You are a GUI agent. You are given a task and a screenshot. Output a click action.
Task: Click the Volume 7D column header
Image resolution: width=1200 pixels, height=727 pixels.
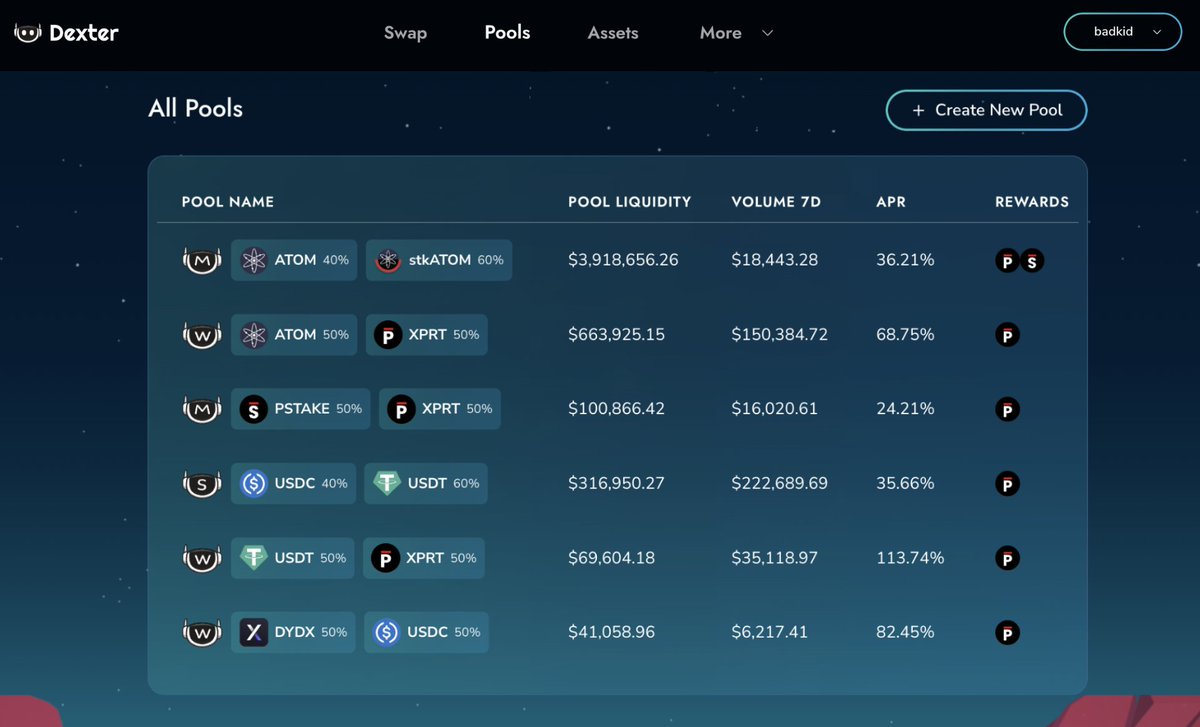click(776, 202)
